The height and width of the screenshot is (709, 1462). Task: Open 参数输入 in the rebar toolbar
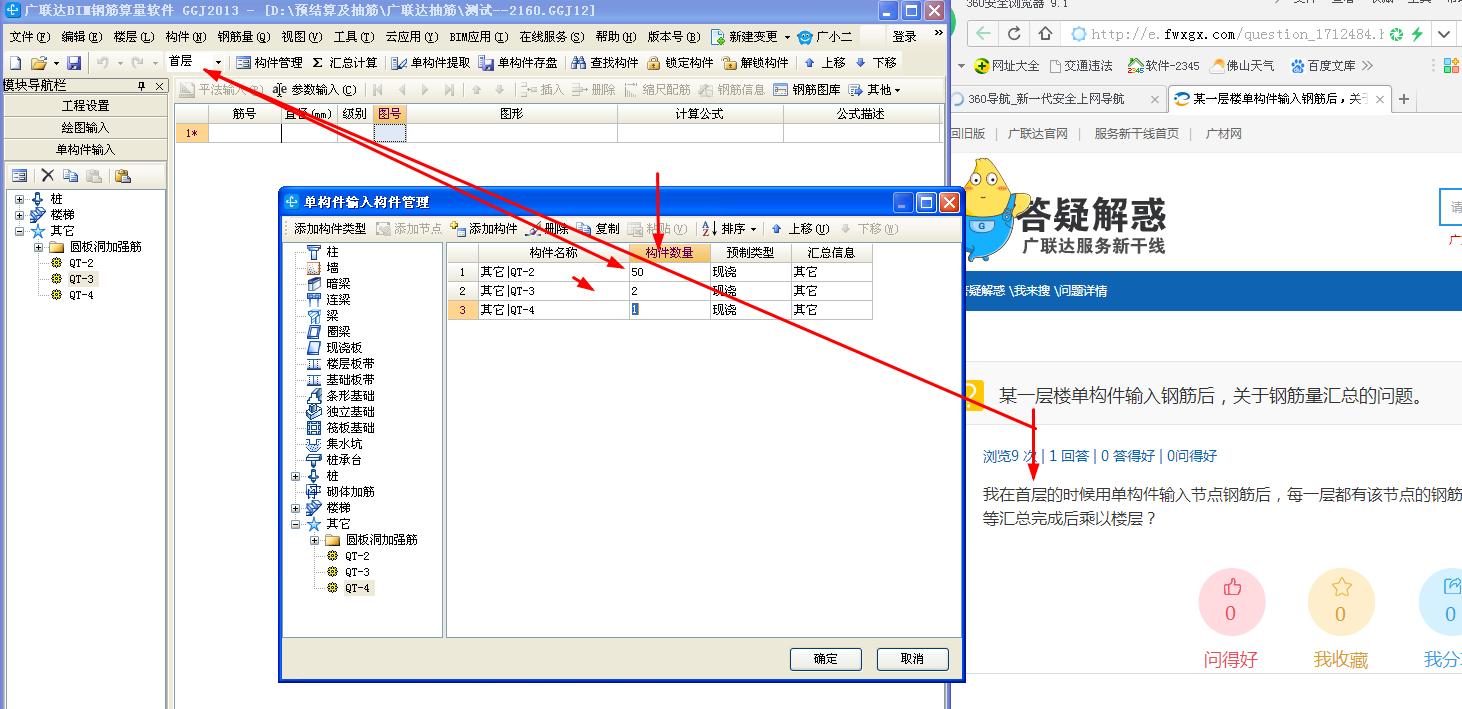[x=315, y=90]
